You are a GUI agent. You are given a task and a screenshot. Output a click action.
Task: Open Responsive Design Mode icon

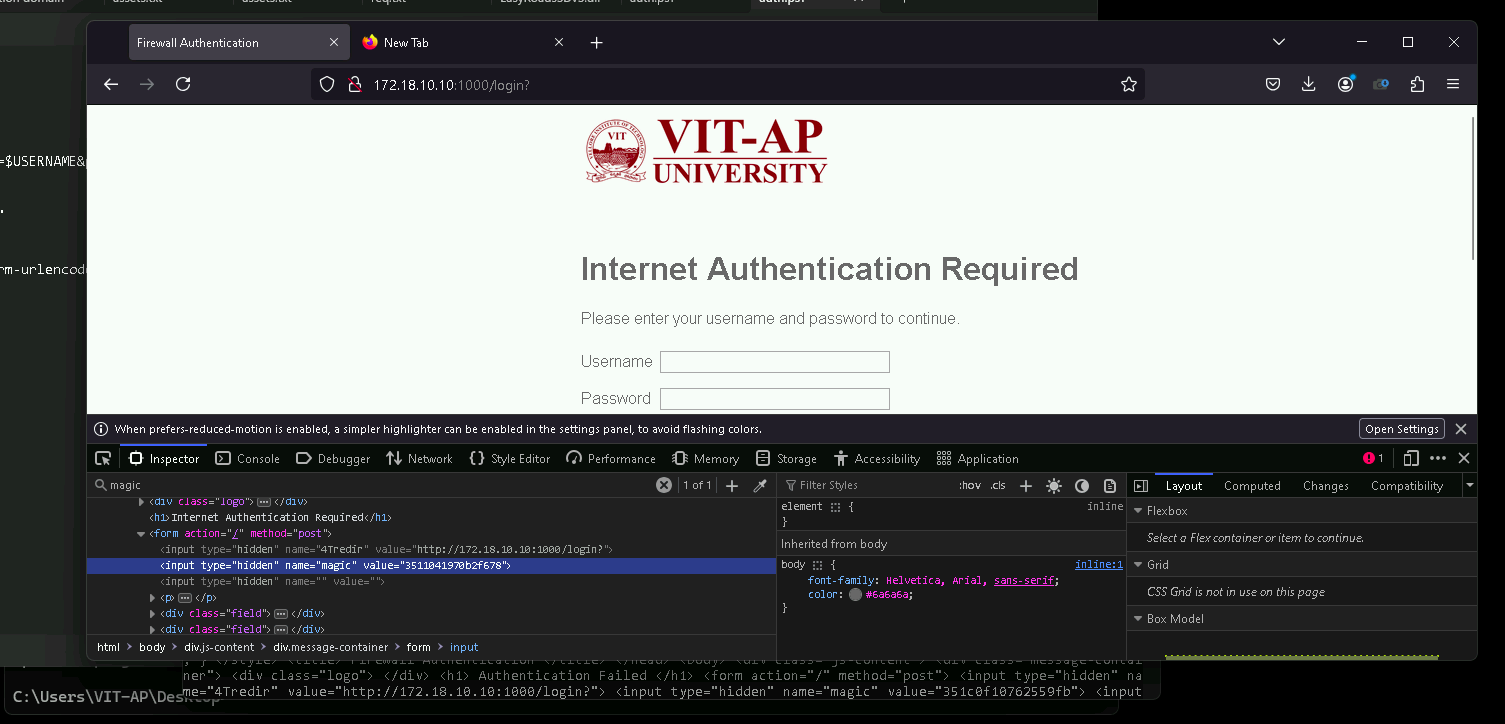click(x=1411, y=458)
